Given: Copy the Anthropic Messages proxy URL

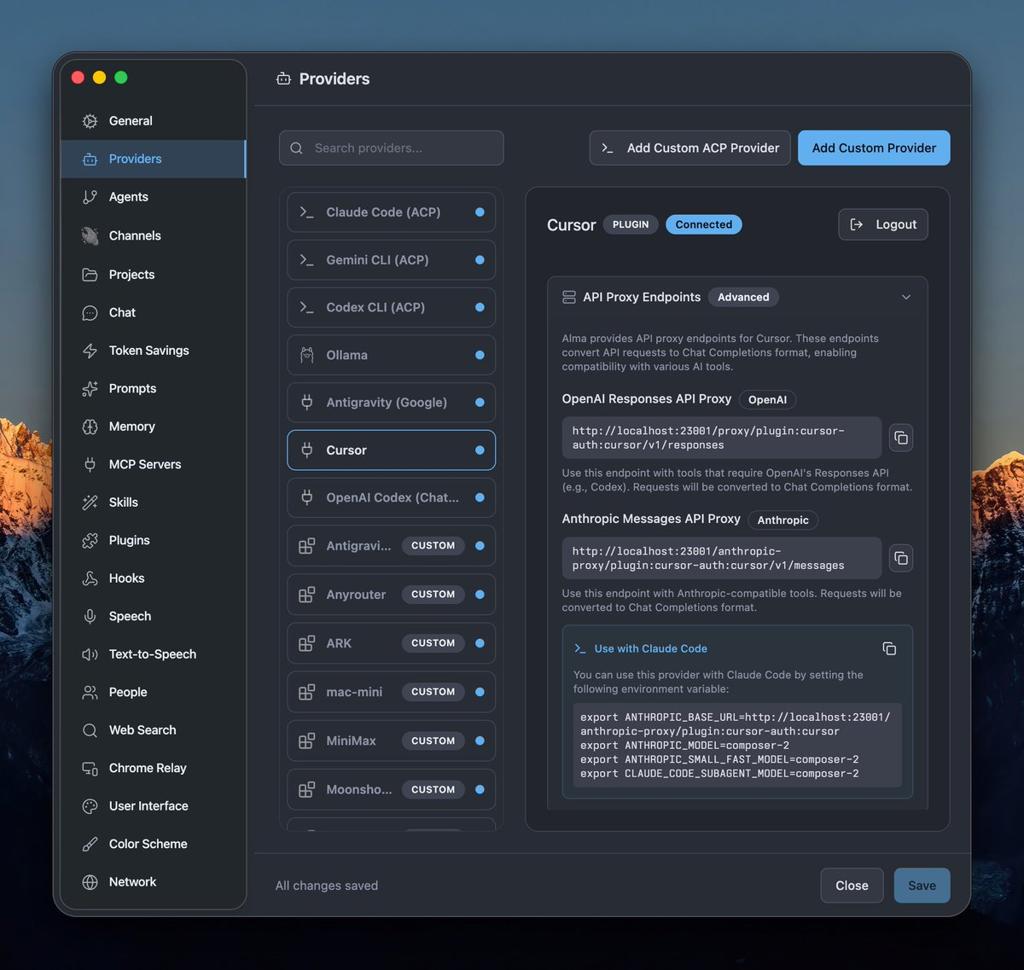Looking at the screenshot, I should click(x=901, y=558).
